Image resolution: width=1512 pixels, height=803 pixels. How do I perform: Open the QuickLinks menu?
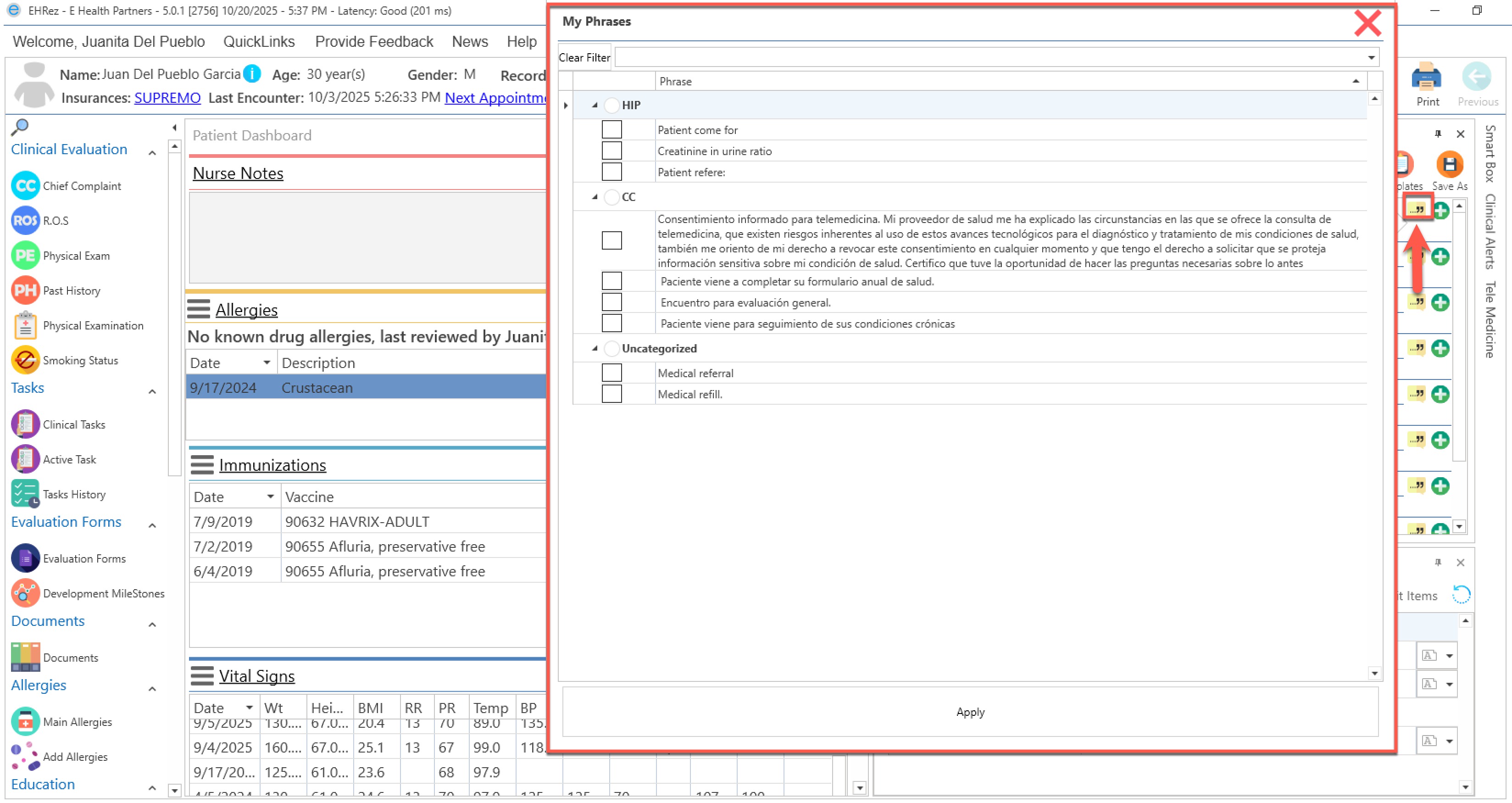pyautogui.click(x=259, y=42)
